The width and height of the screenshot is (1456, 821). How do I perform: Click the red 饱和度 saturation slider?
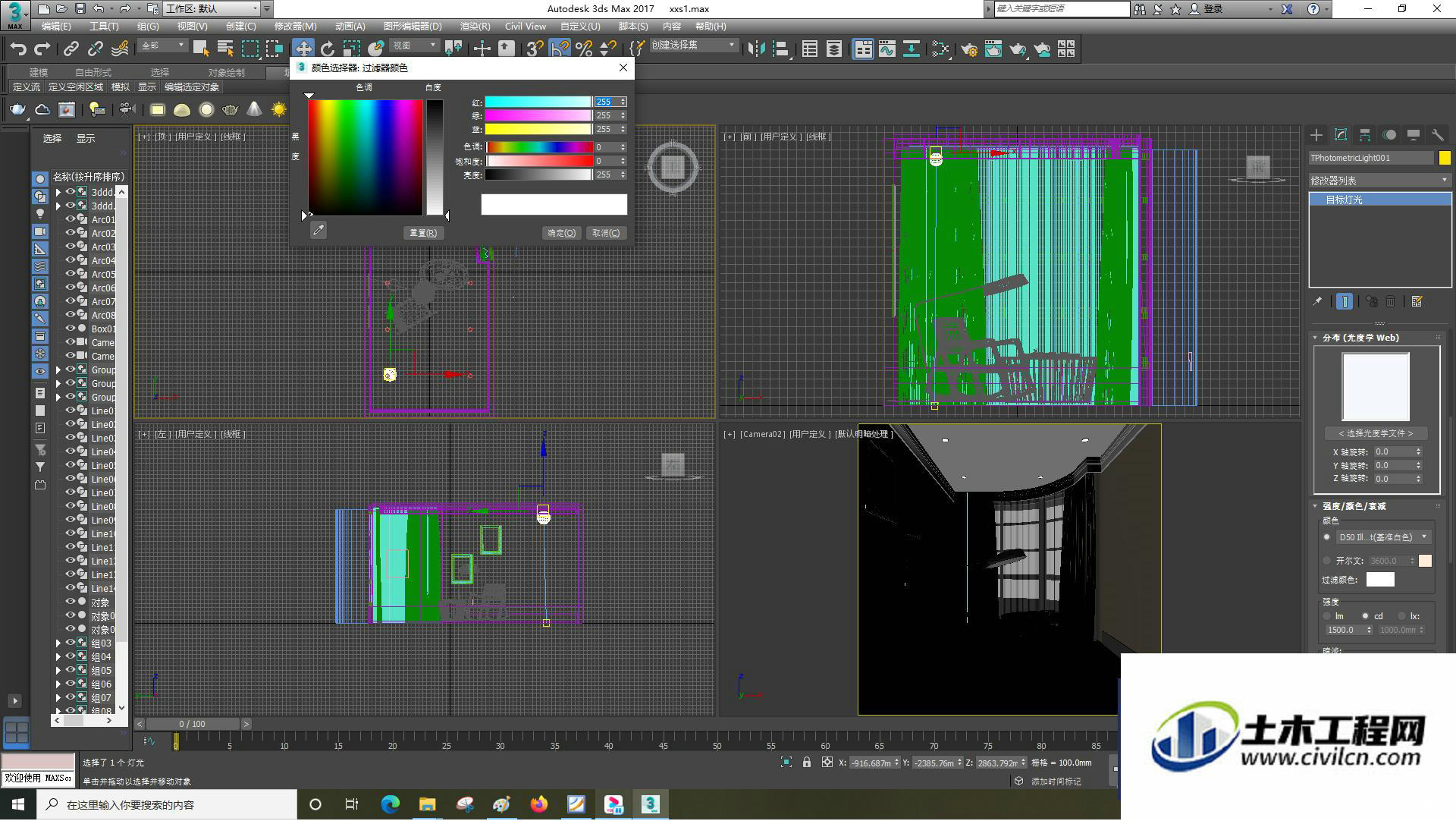tap(539, 161)
